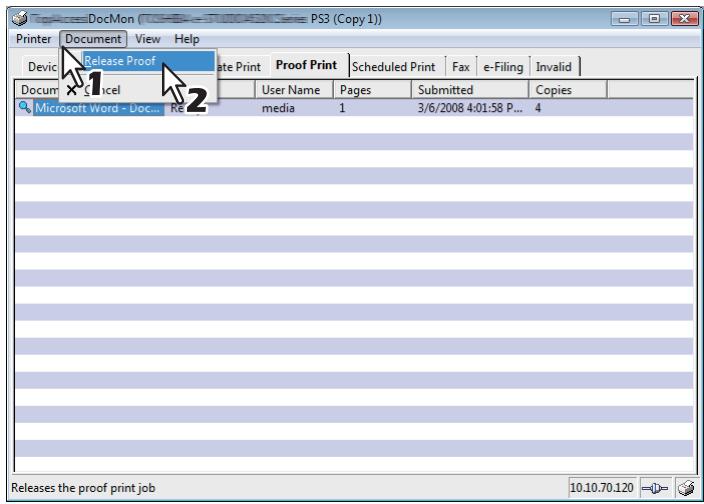Screen dimensions: 704x504
Task: Sort by the Copies column
Action: point(568,90)
